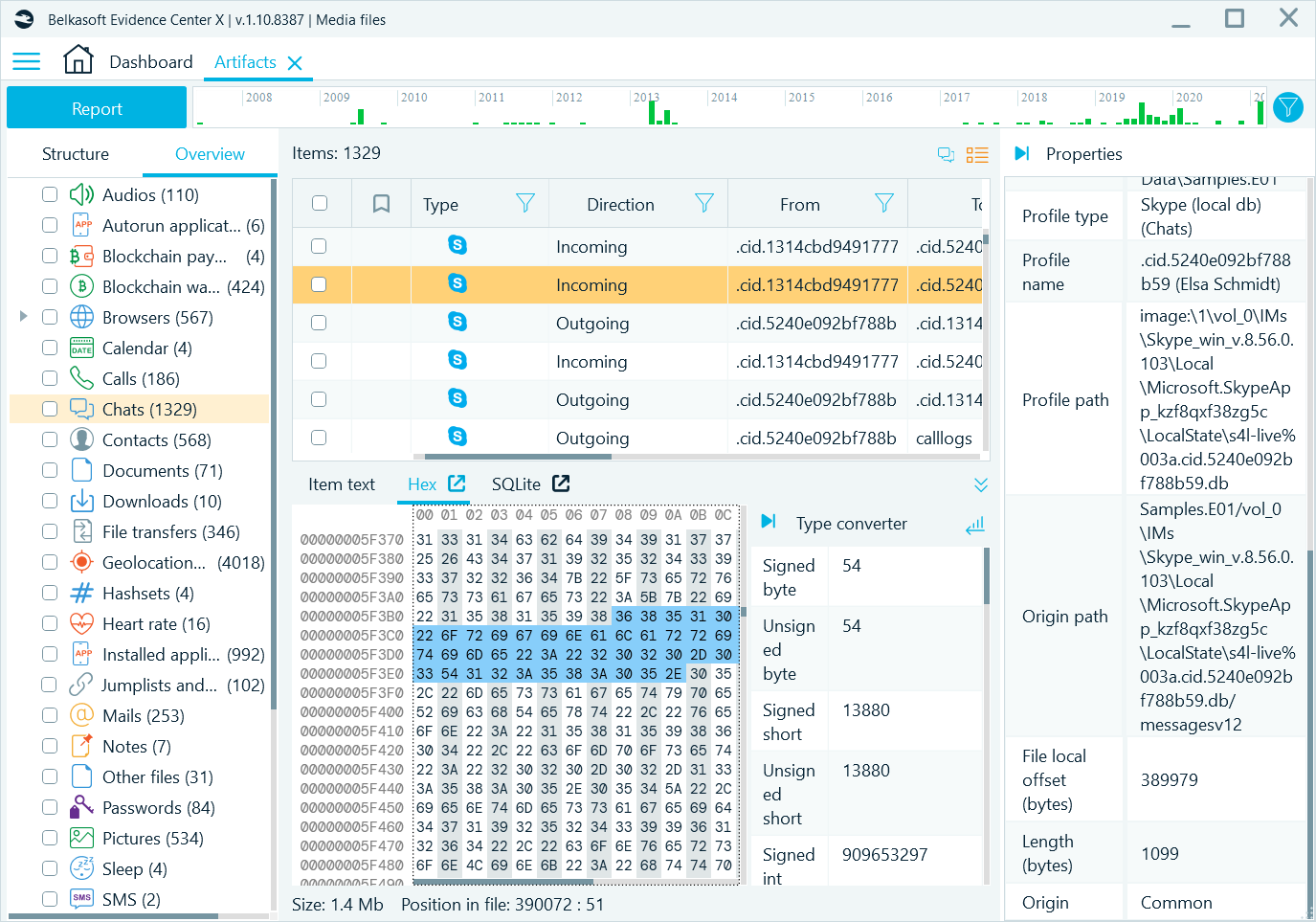Collapse the Properties panel arrow

click(1022, 153)
